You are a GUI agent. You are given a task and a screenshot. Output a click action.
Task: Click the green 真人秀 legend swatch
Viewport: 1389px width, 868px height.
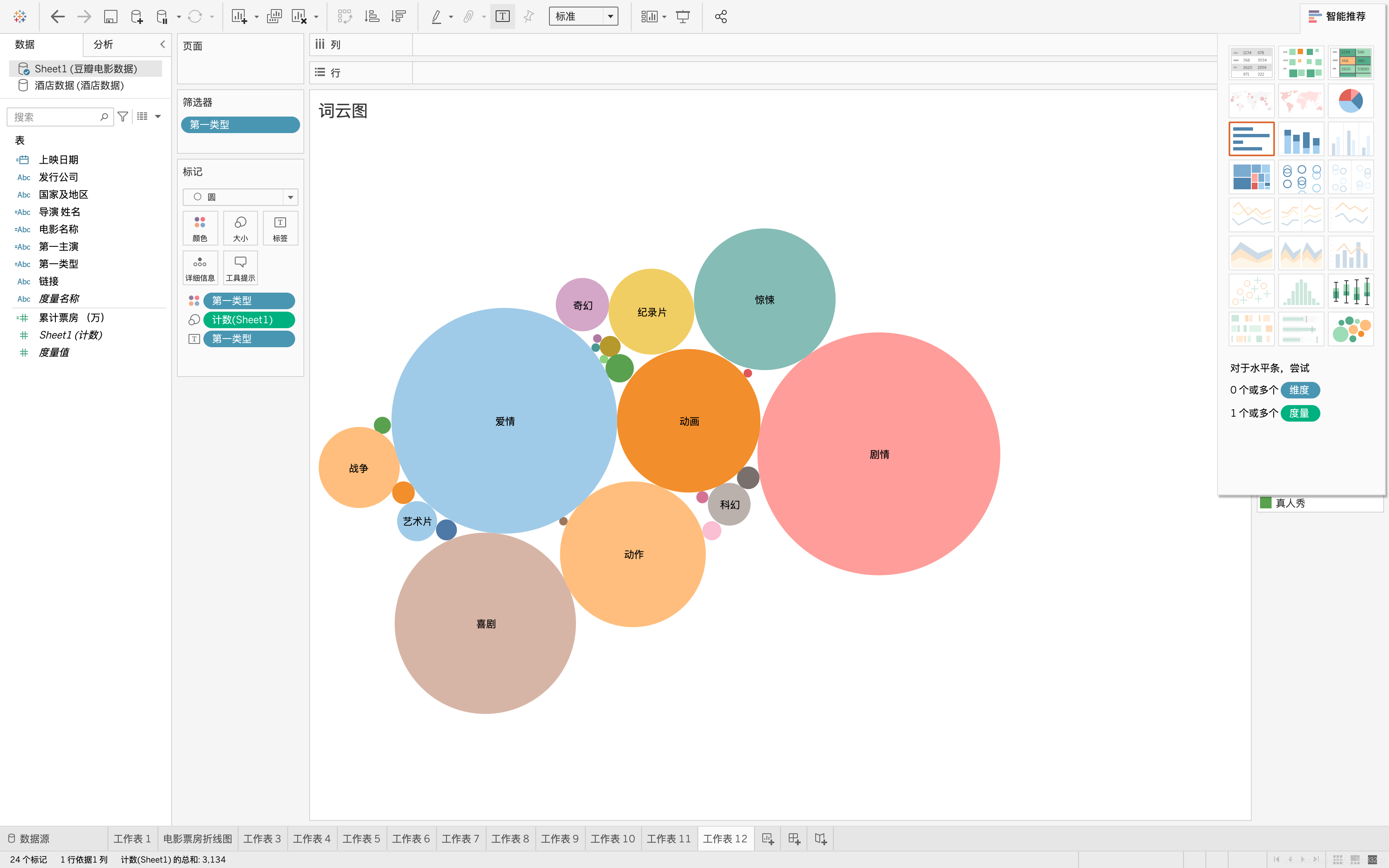click(1265, 503)
